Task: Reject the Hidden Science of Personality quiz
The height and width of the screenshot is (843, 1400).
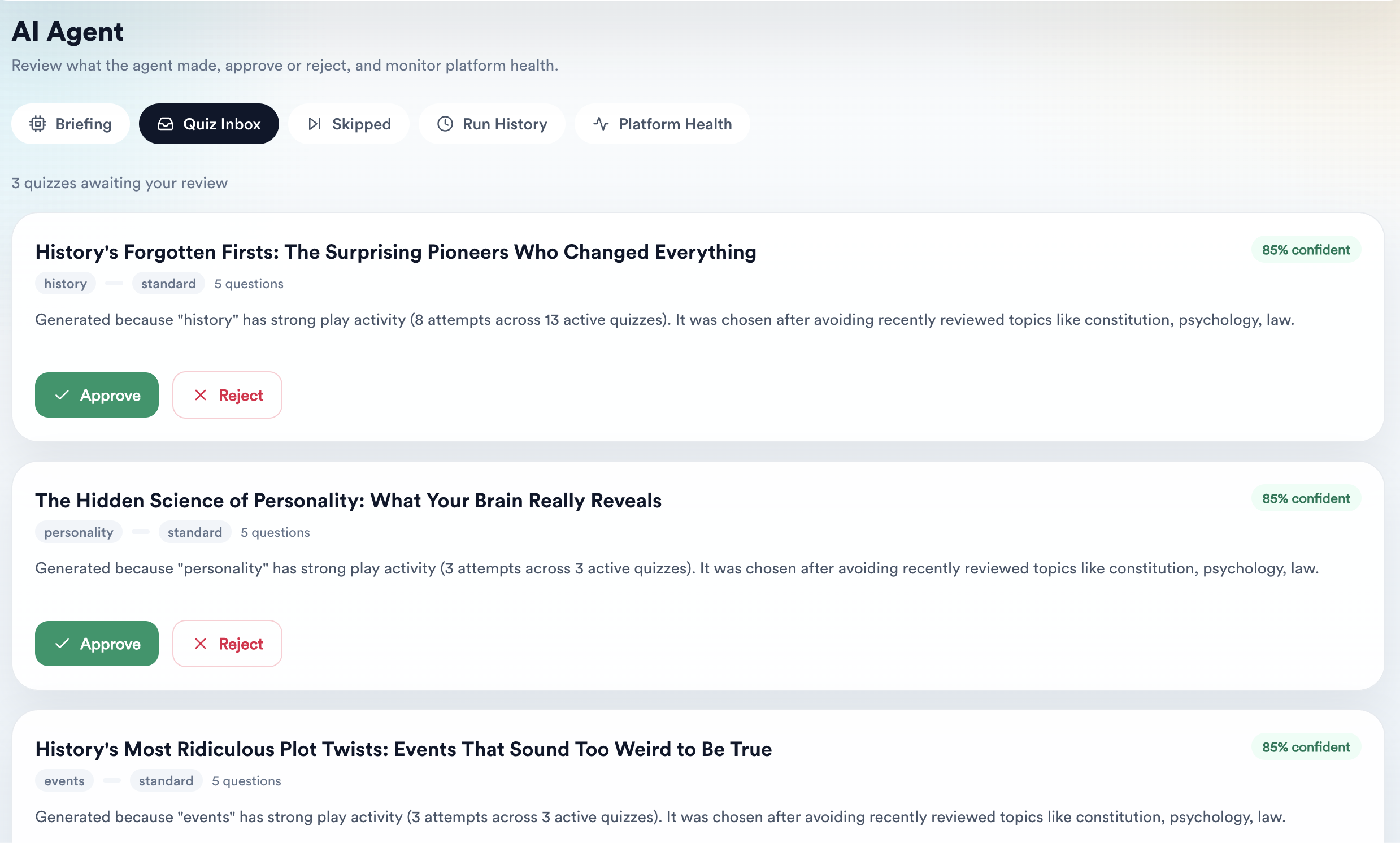Action: [227, 644]
